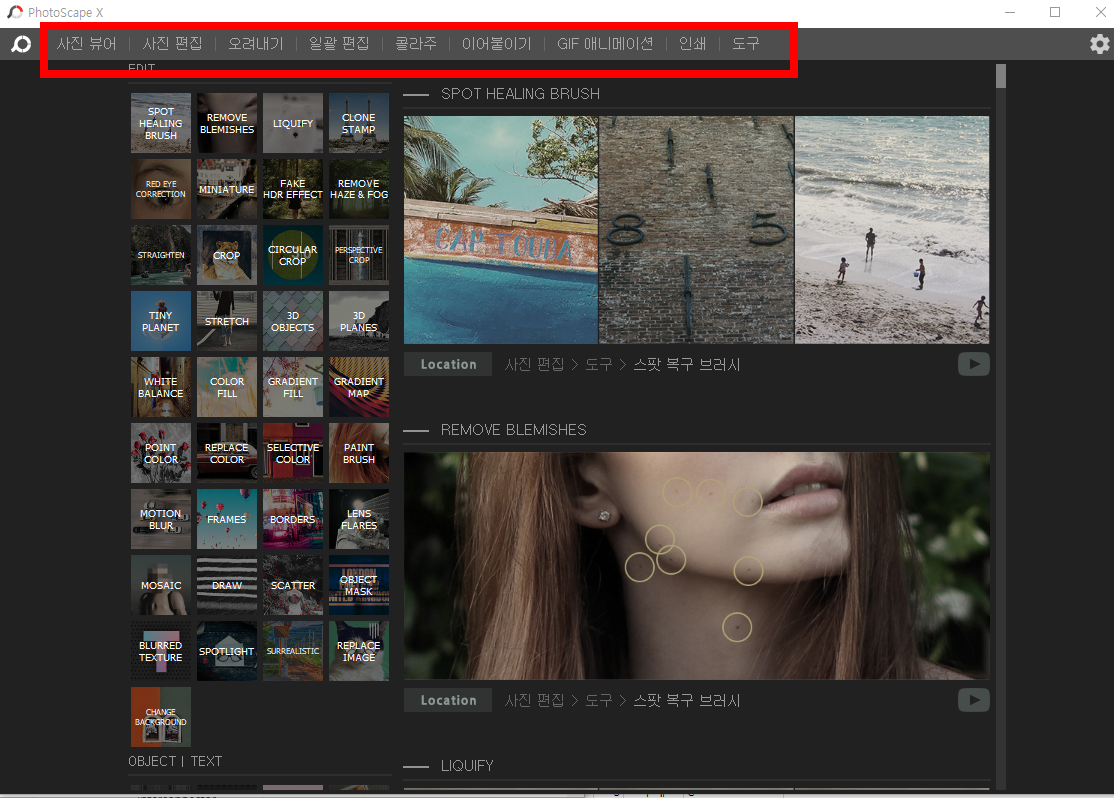Open the Motion Blur tile
Screen dimensions: 1114x798
[x=161, y=519]
